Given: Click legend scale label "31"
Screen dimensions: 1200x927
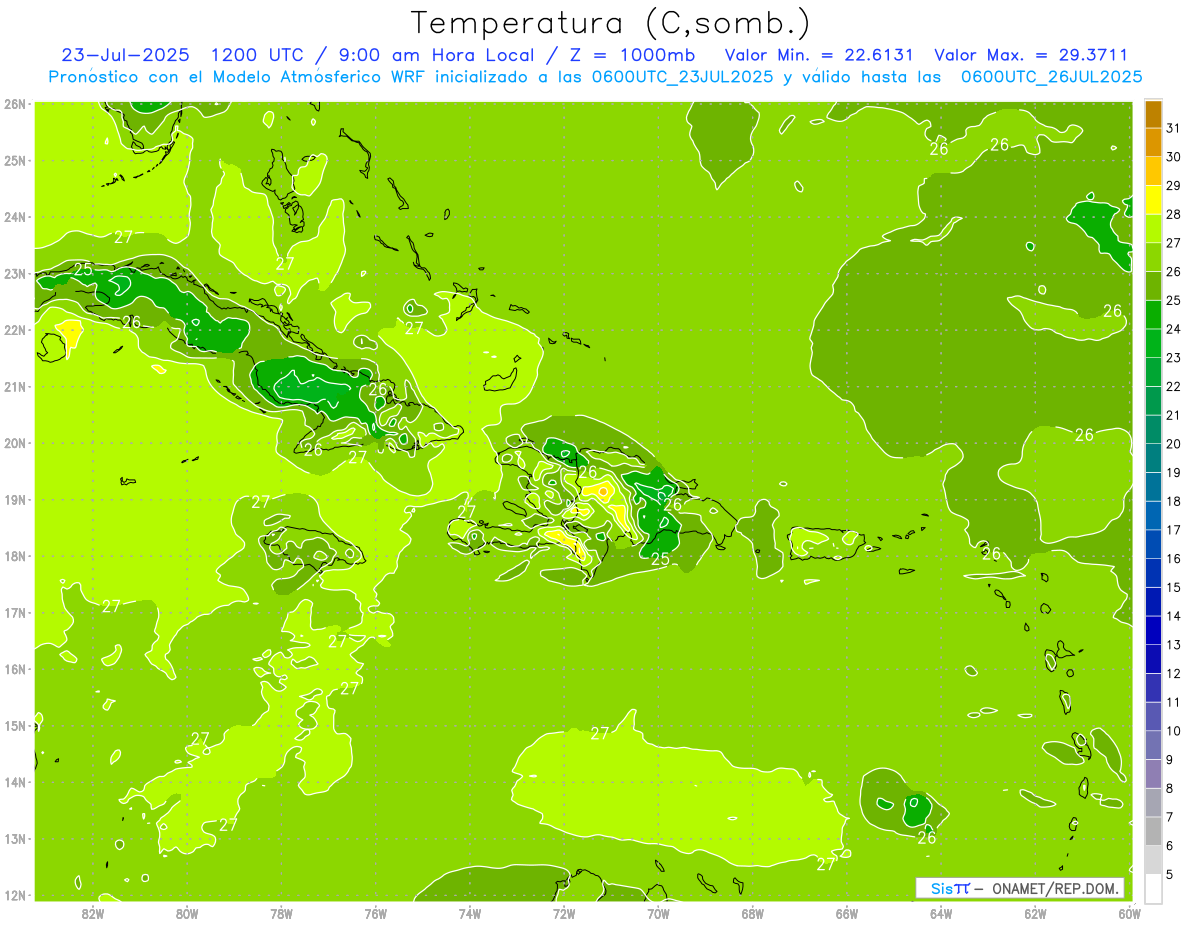Looking at the screenshot, I should click(x=1173, y=129).
